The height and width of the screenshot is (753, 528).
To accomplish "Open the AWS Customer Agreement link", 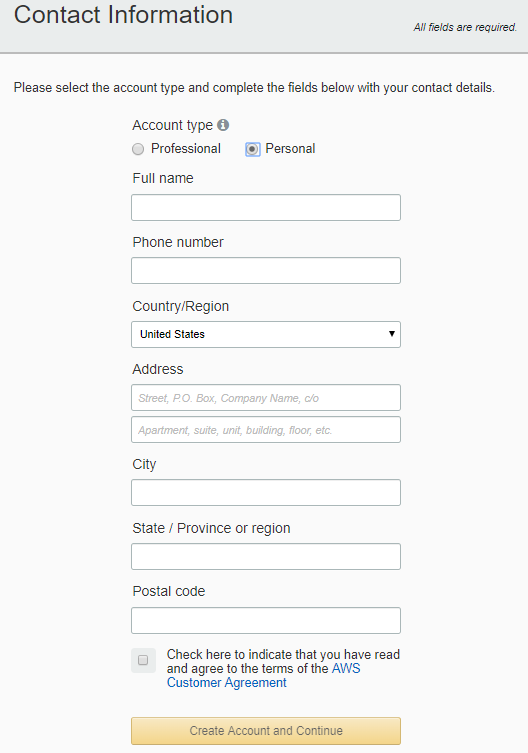I will (x=263, y=676).
